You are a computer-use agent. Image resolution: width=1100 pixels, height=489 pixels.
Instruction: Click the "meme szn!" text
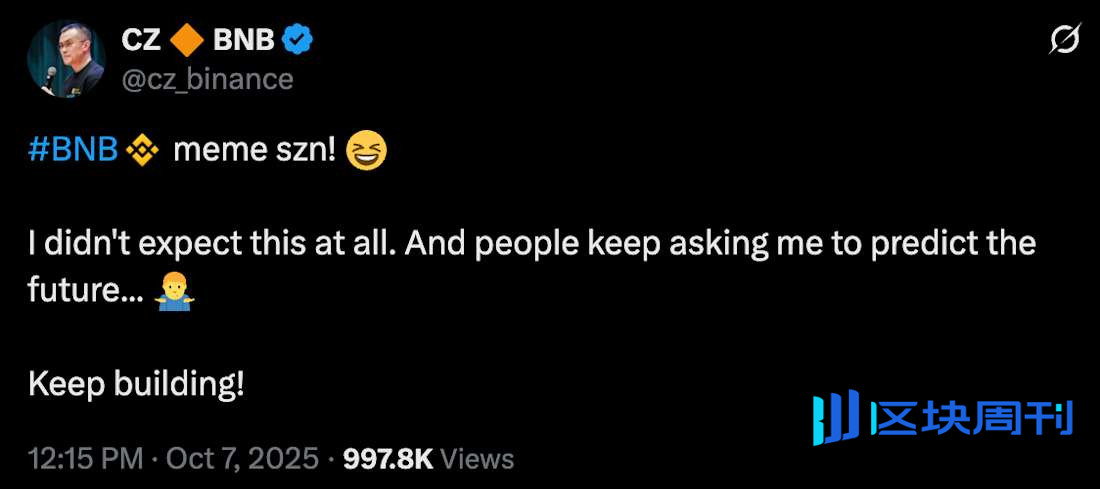(x=253, y=151)
